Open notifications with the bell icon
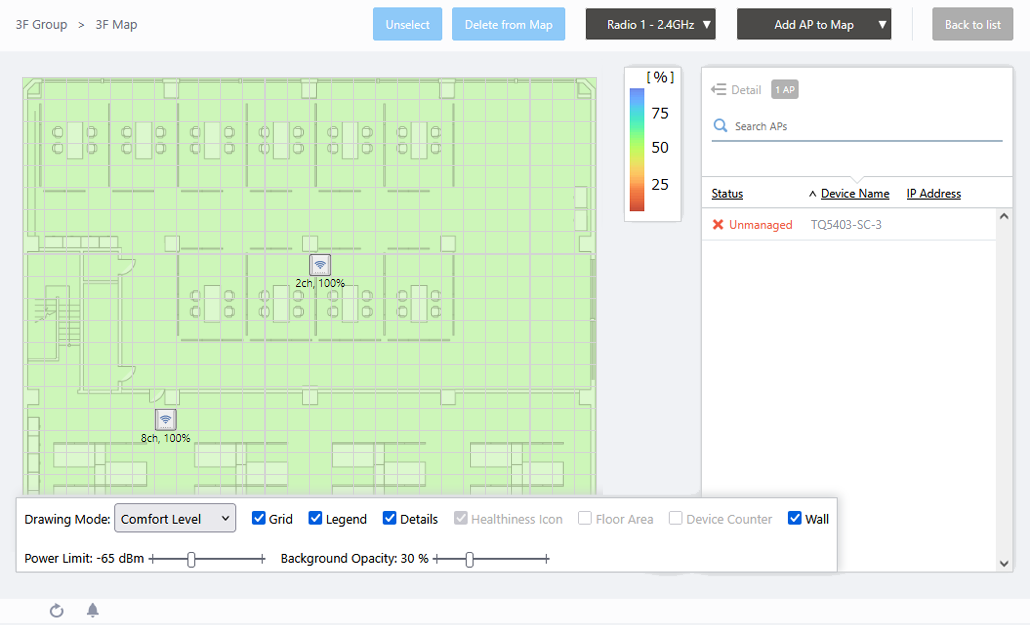Screen dimensions: 1030x625 [x=93, y=610]
